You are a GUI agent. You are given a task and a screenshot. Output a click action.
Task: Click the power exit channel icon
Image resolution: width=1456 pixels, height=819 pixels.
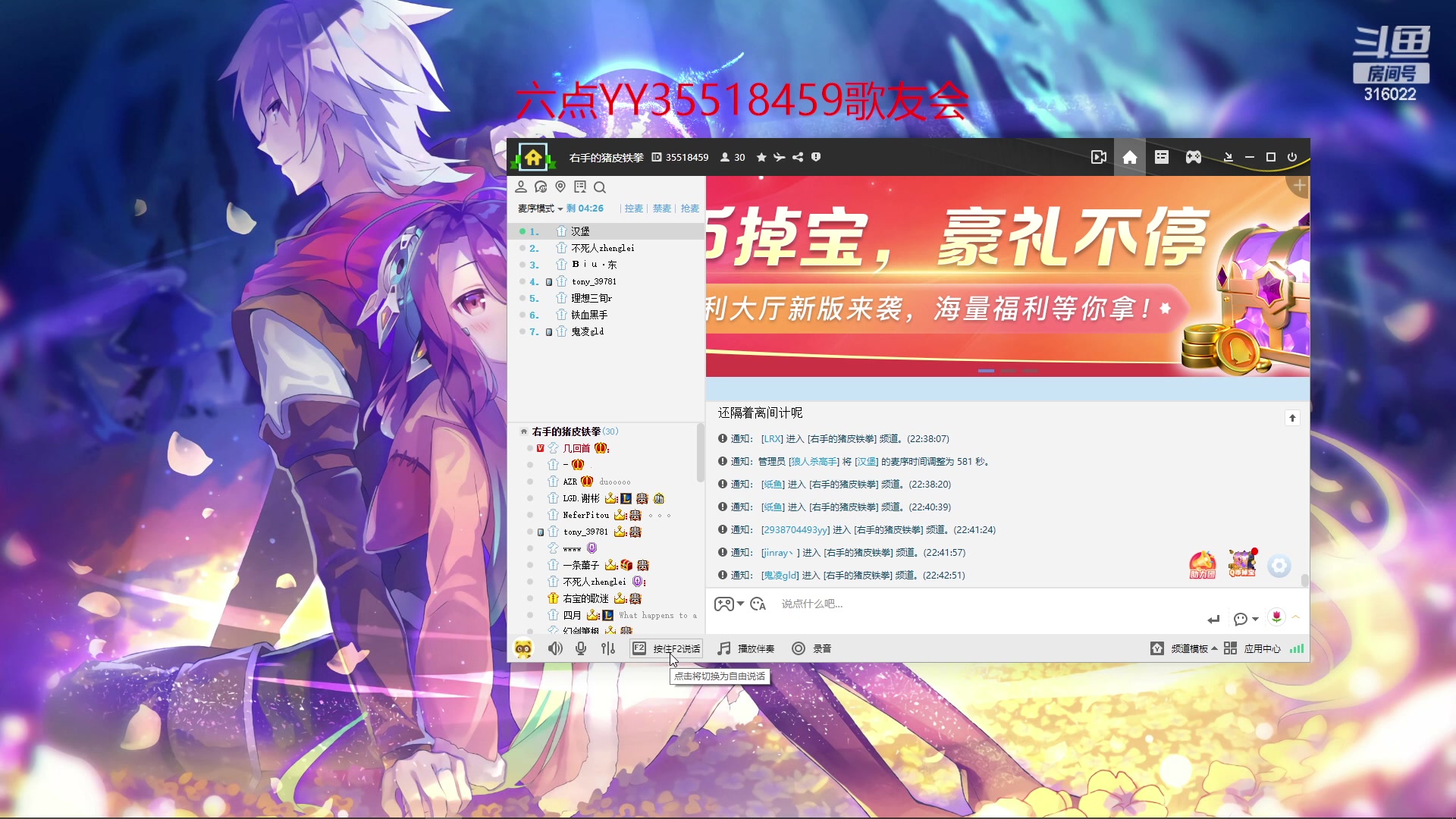click(x=1292, y=157)
